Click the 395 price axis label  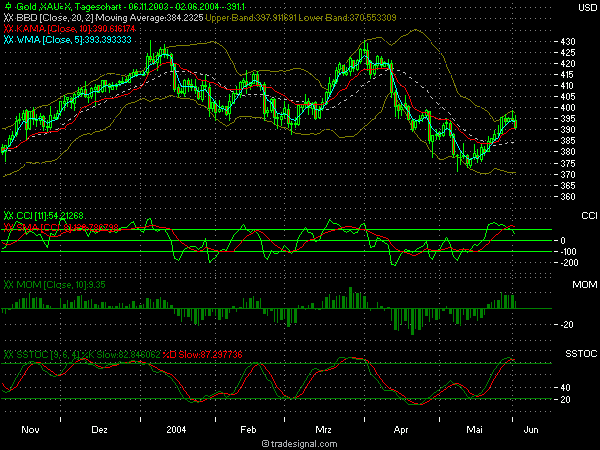click(568, 119)
